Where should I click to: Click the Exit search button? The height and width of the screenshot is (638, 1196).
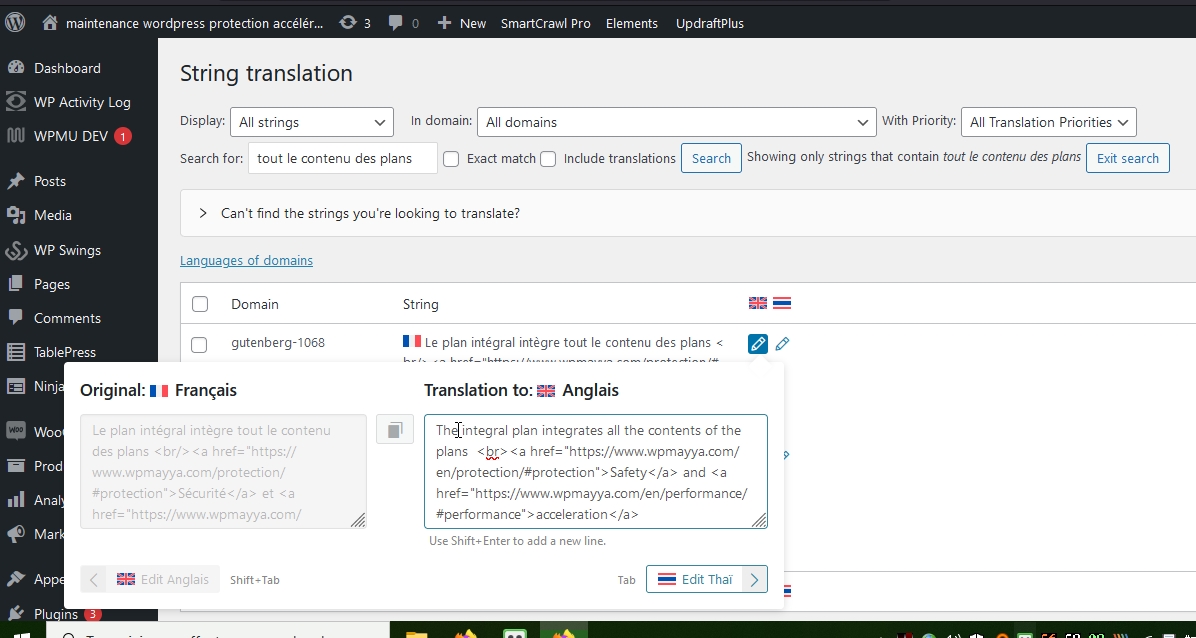click(x=1127, y=158)
